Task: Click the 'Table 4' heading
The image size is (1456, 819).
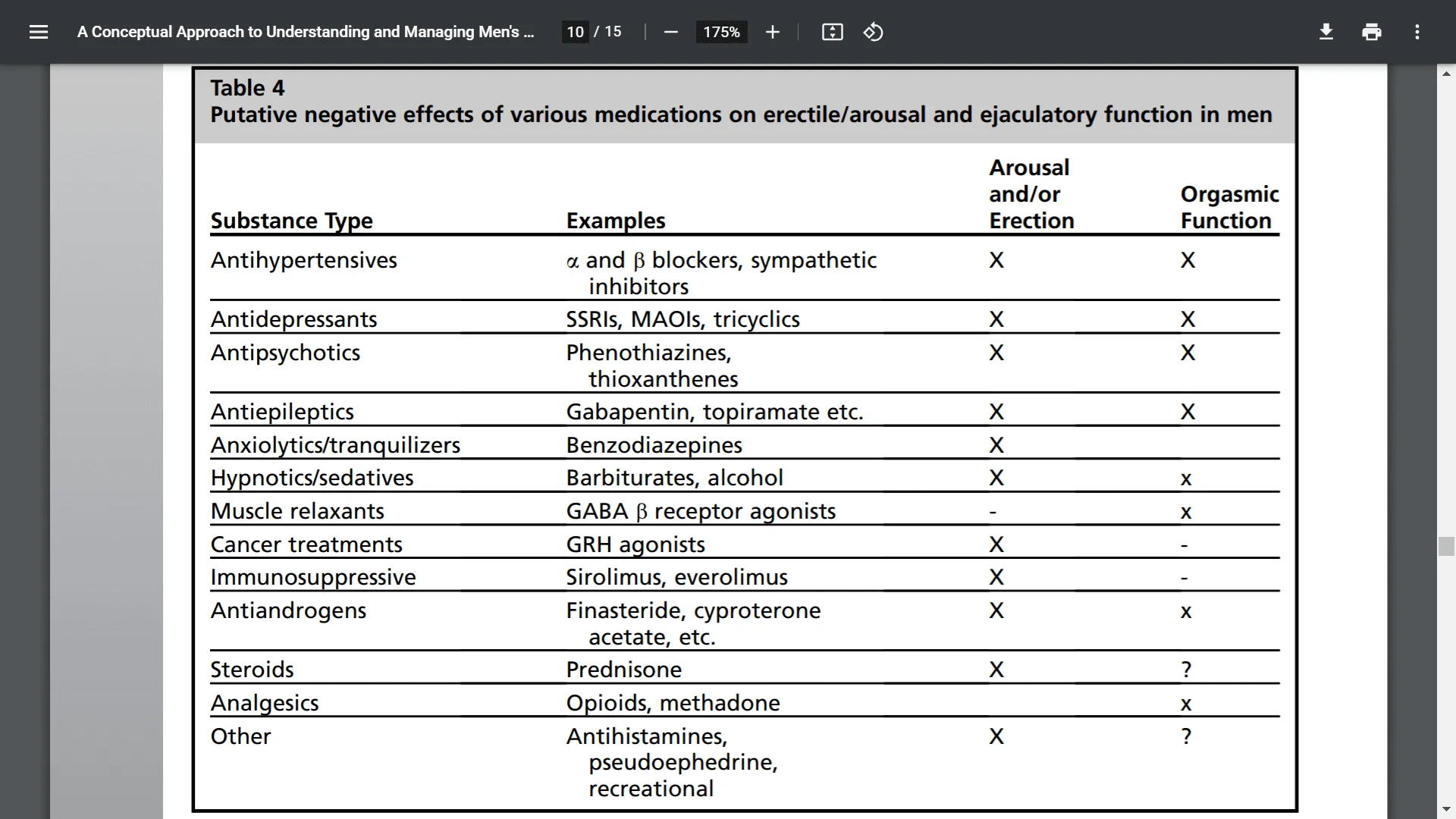Action: [247, 88]
